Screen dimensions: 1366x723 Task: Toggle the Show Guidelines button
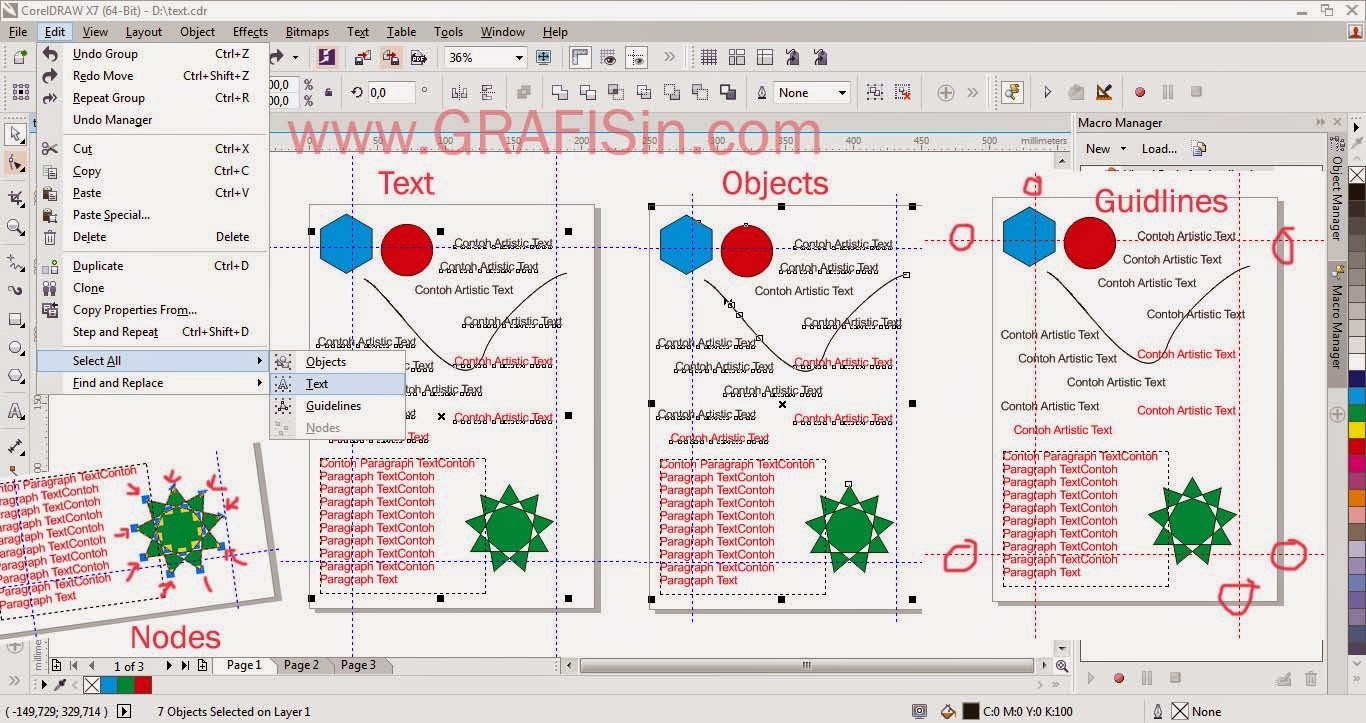coord(637,58)
